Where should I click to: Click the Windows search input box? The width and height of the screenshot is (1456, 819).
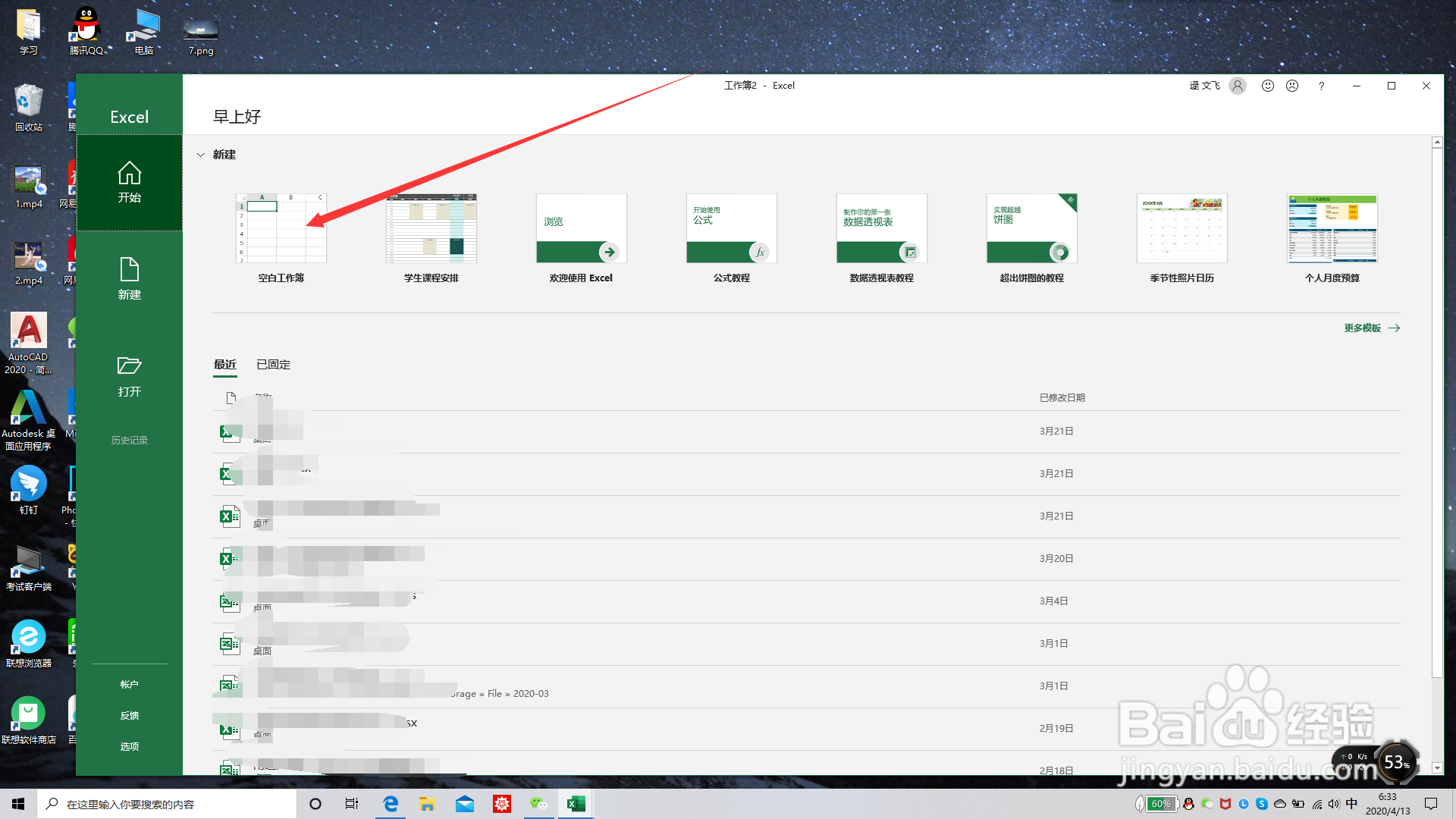[167, 804]
